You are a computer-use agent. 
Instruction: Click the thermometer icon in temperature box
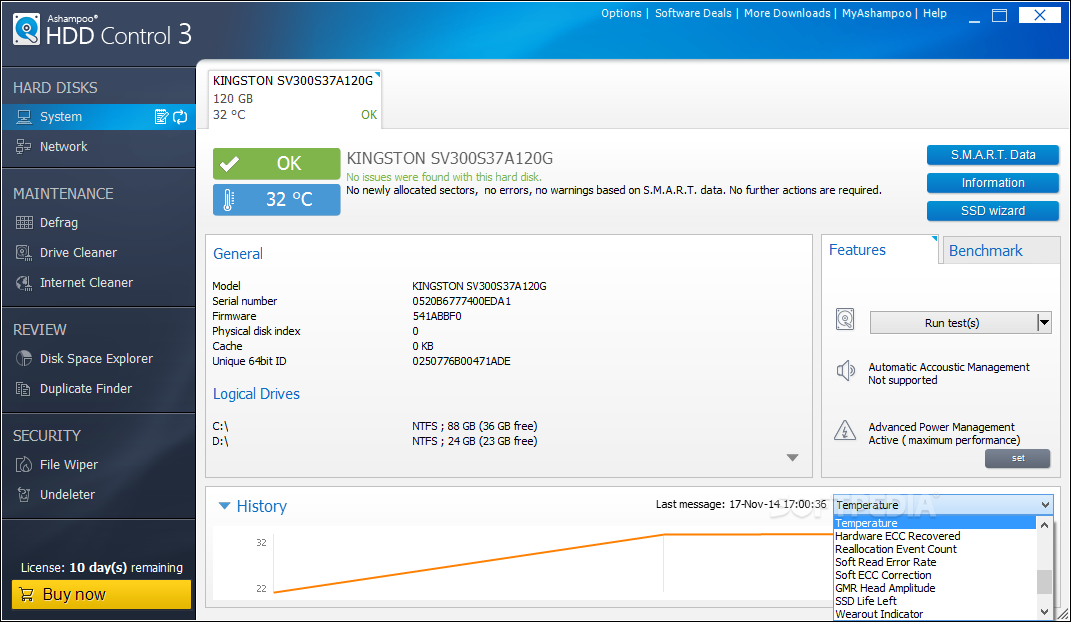click(x=229, y=199)
